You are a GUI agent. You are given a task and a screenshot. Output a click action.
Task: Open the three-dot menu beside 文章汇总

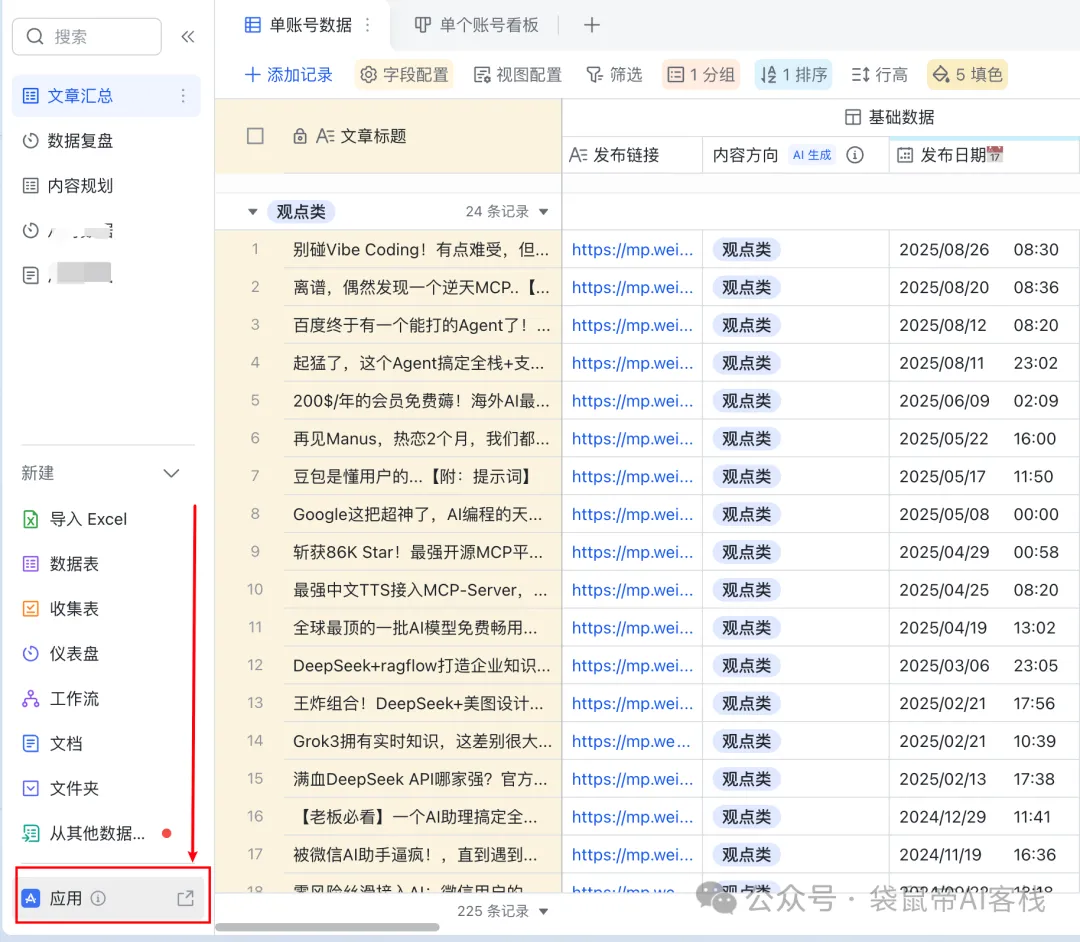[183, 95]
